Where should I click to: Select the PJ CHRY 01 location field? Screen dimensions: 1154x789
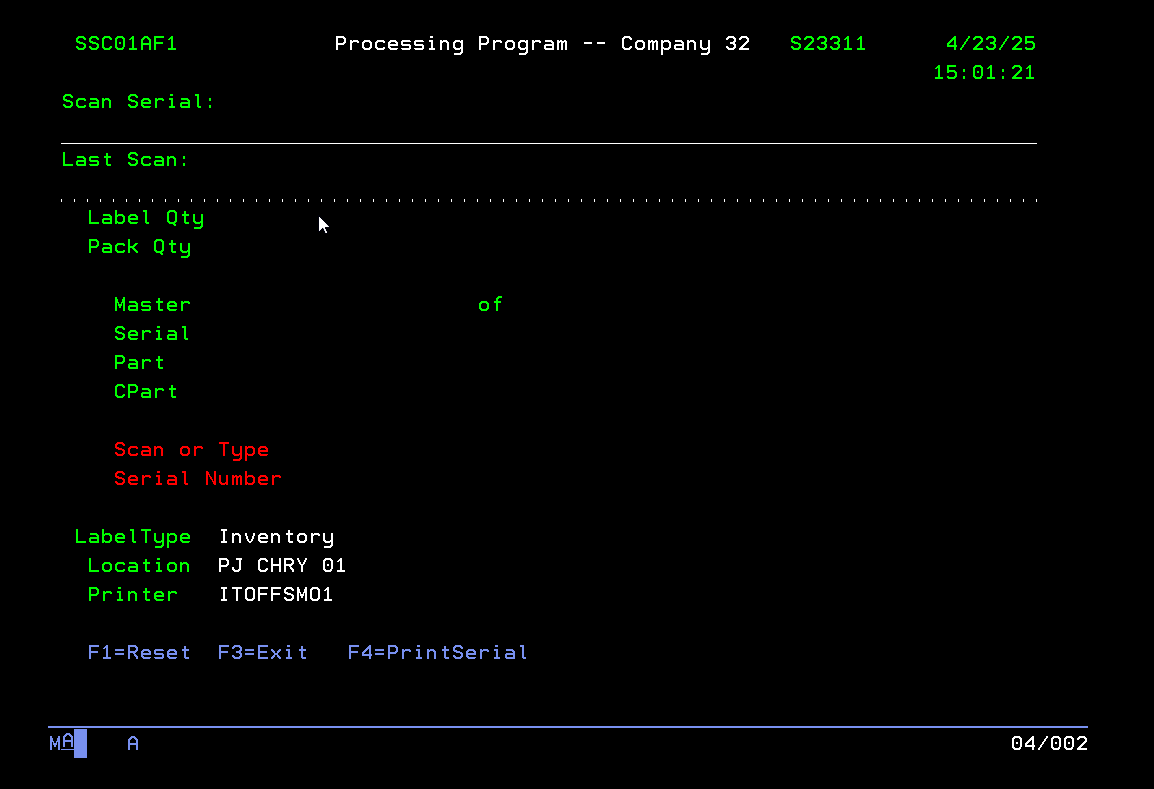(282, 566)
